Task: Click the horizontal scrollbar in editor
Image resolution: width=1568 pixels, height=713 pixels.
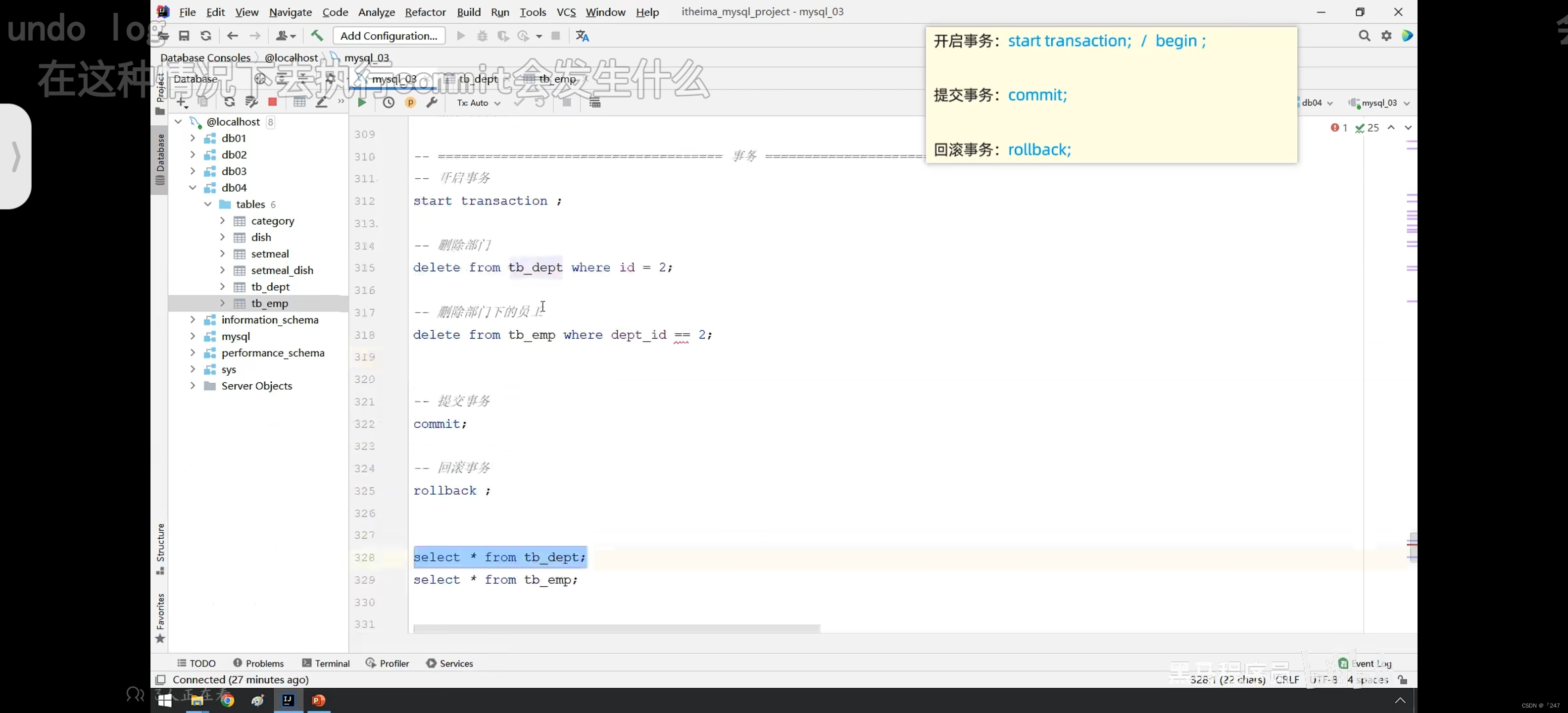Action: pos(616,628)
